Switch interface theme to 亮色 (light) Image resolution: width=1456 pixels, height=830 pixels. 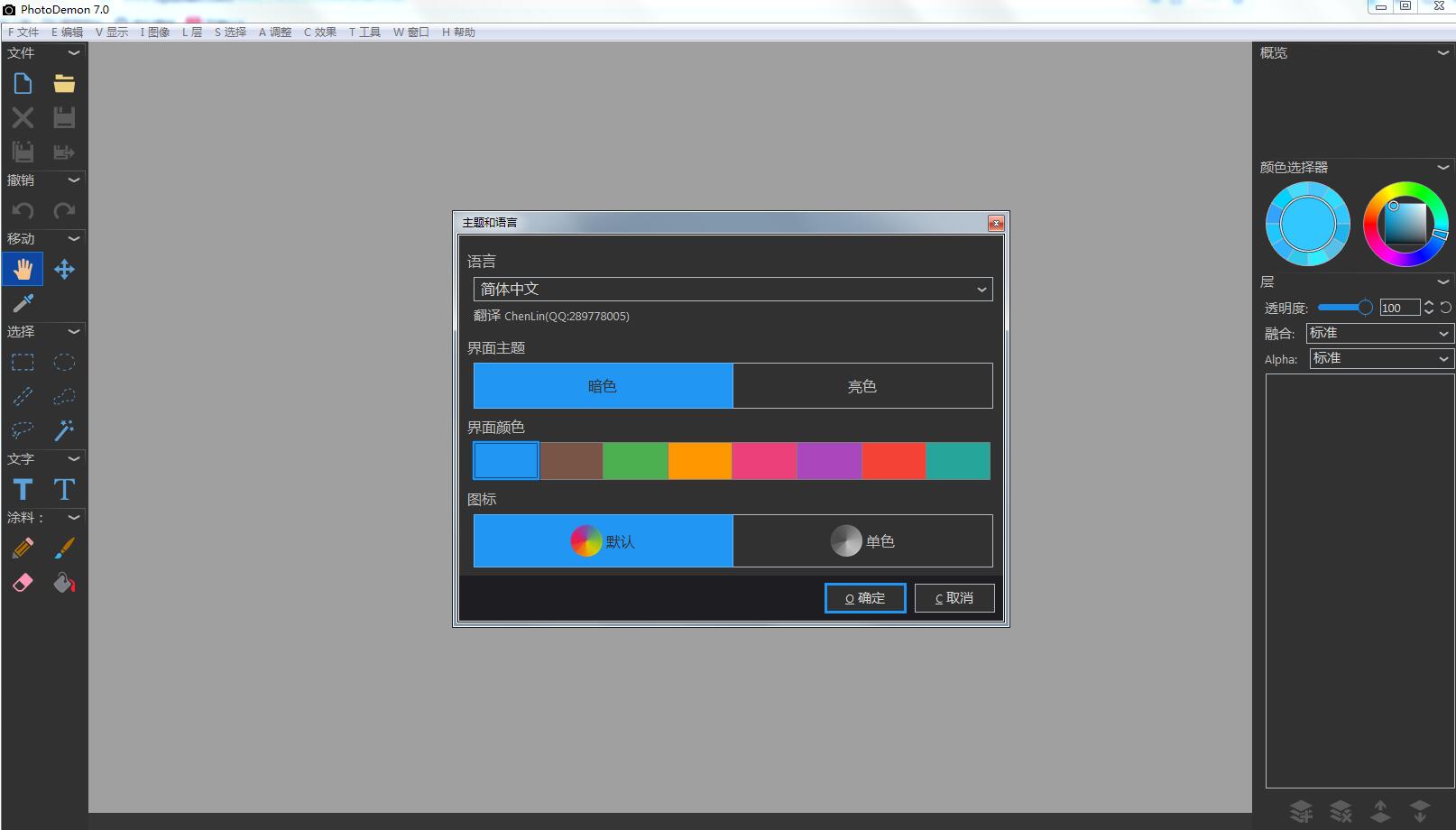click(x=862, y=385)
